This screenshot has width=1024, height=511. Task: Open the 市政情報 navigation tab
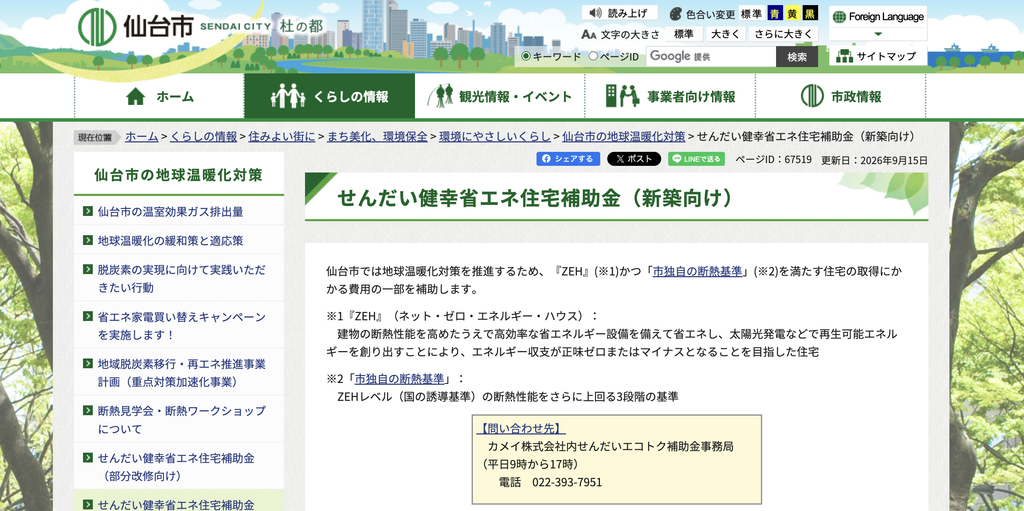click(x=840, y=97)
